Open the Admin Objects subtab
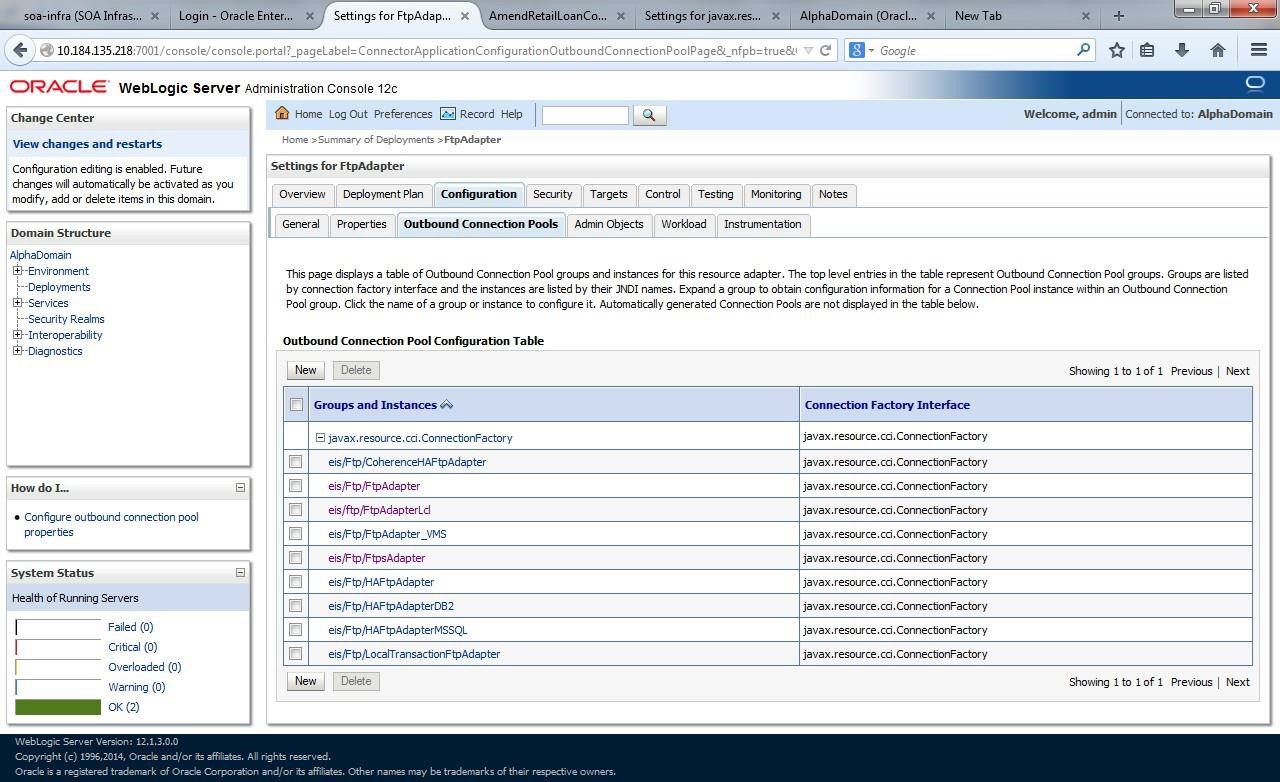The width and height of the screenshot is (1280, 782). [608, 224]
